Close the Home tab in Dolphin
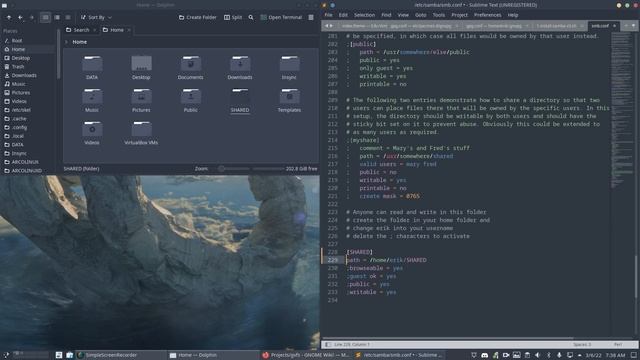Image resolution: width=640 pixels, height=360 pixels. pos(129,30)
